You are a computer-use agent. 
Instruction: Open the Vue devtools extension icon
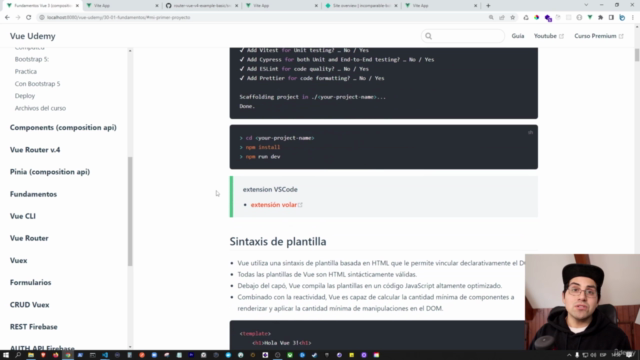[590, 18]
